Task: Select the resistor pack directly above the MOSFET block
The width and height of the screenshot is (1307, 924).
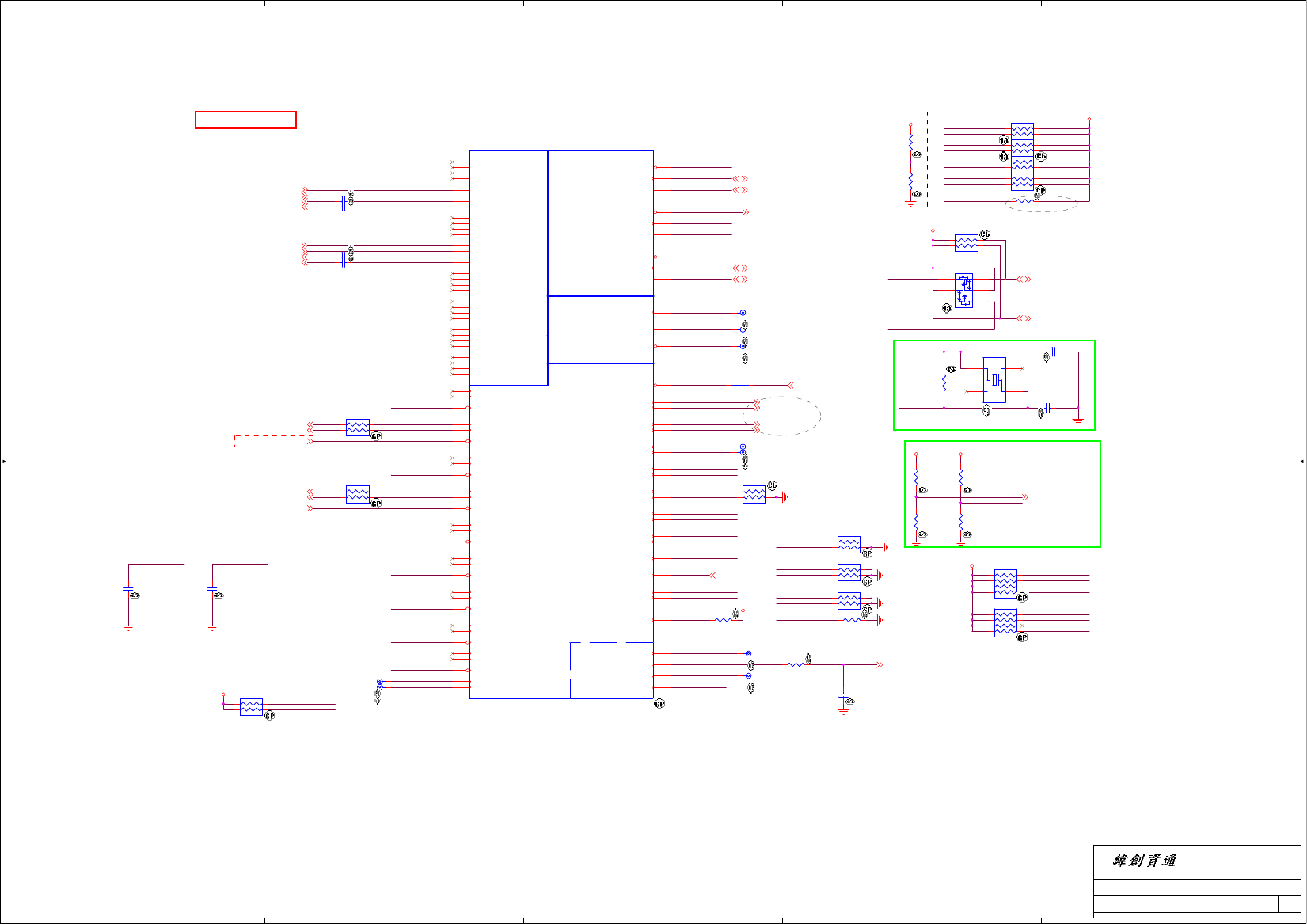Action: 967,242
